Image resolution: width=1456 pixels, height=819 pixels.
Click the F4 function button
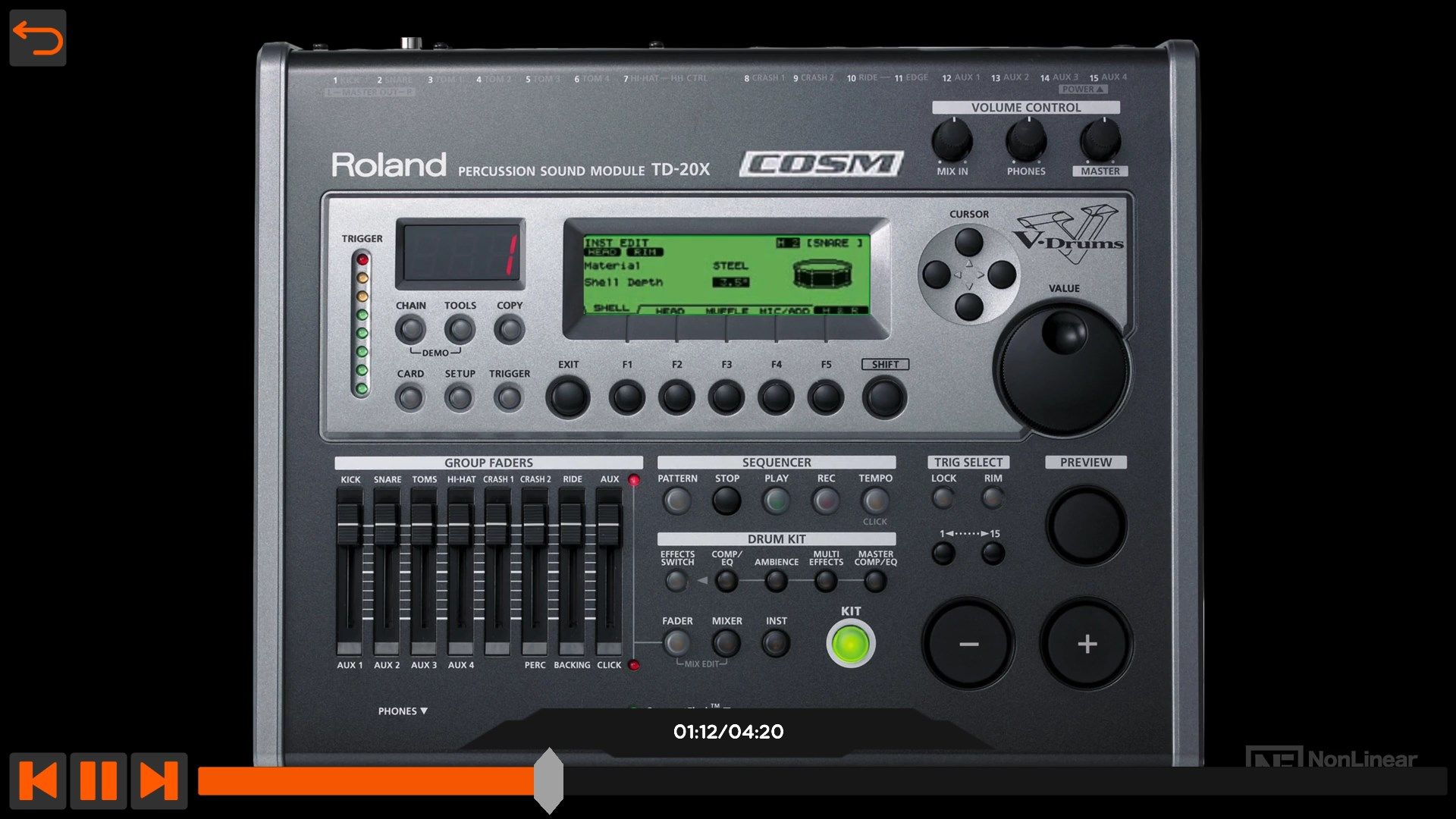[776, 397]
